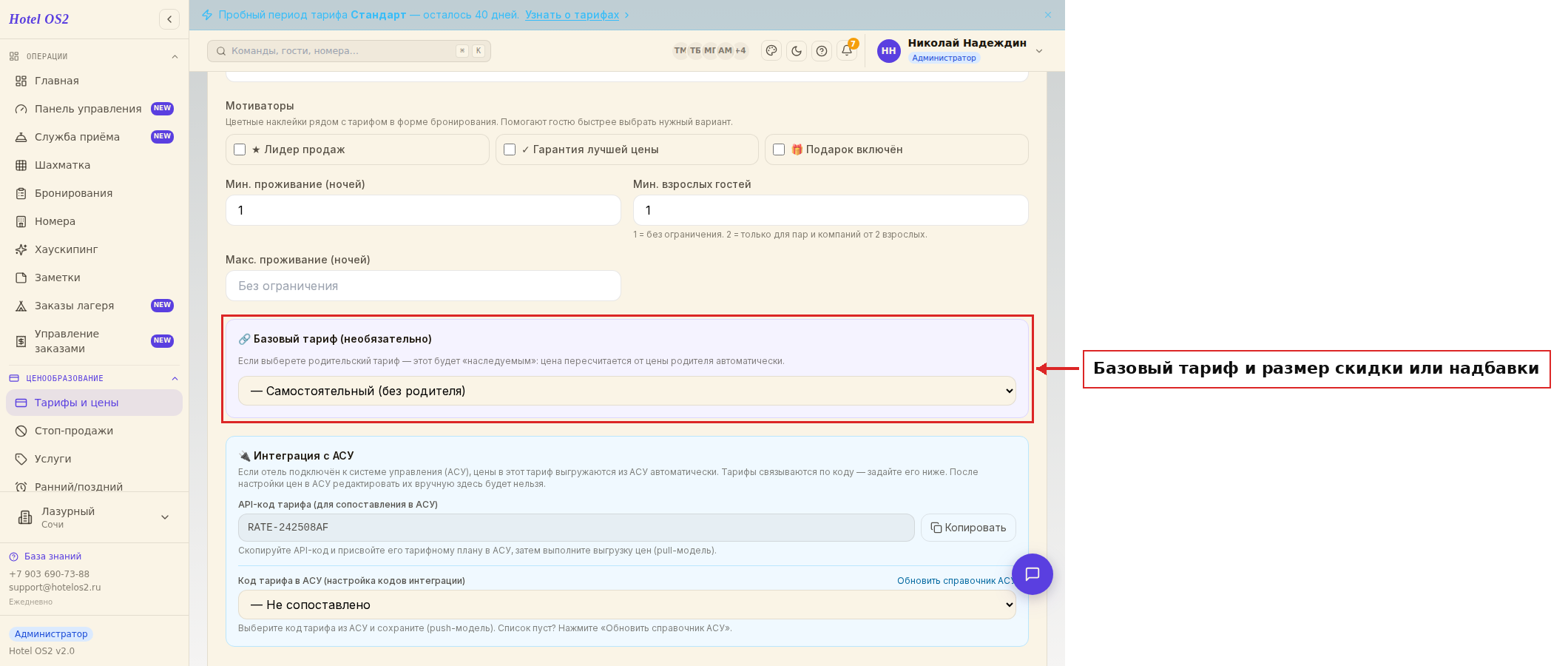Open the color theme palette icon

click(x=771, y=51)
